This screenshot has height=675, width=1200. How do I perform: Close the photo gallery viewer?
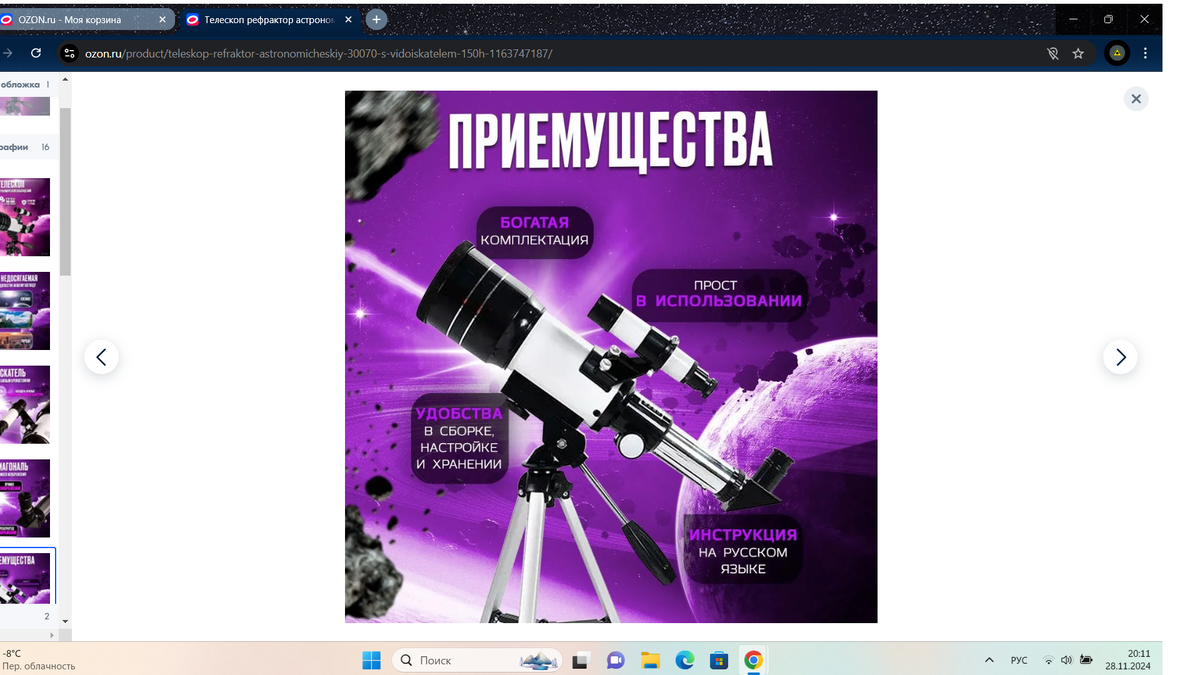click(x=1135, y=99)
